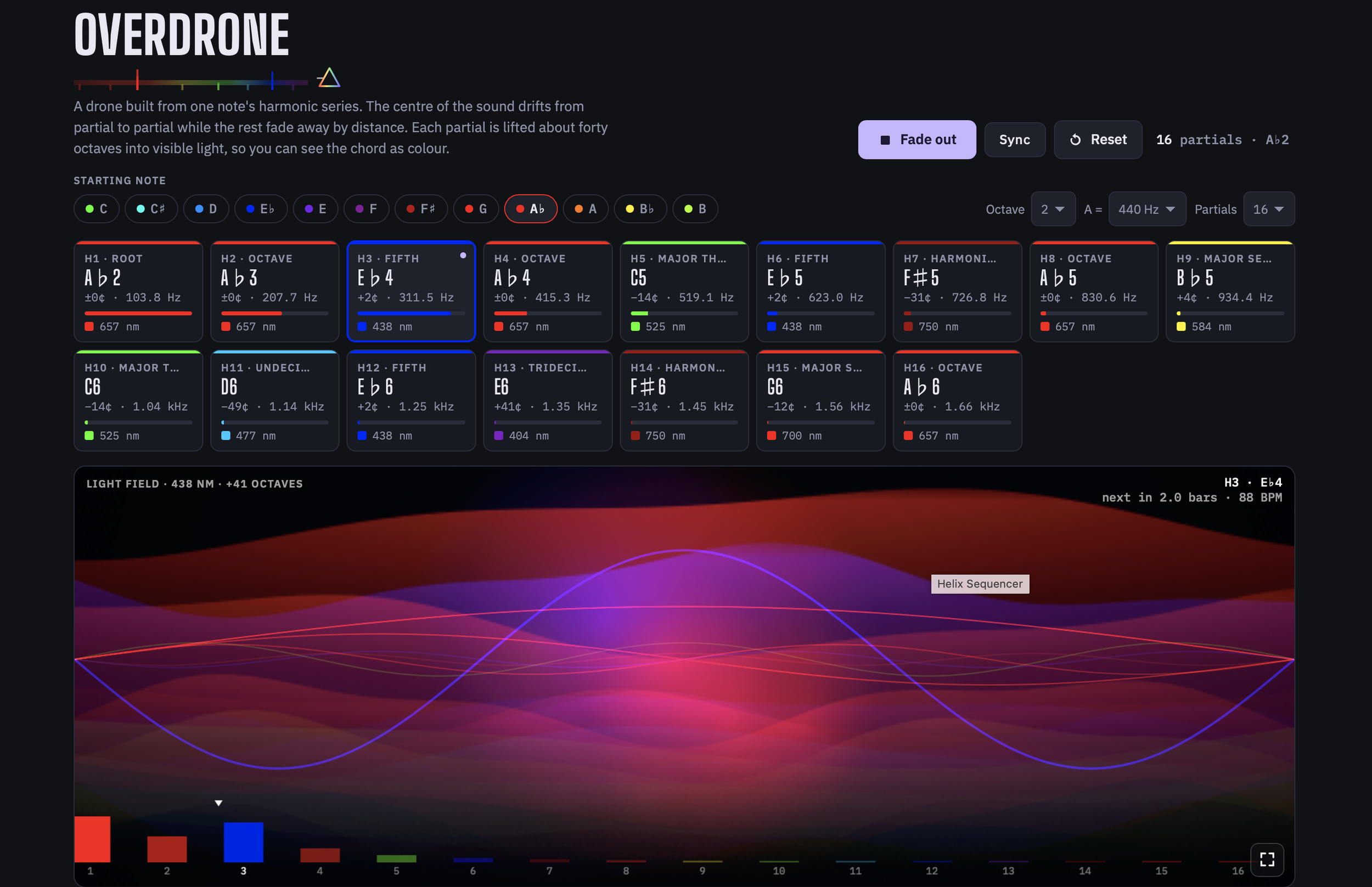Select starting note A
1372x887 pixels.
[x=586, y=208]
